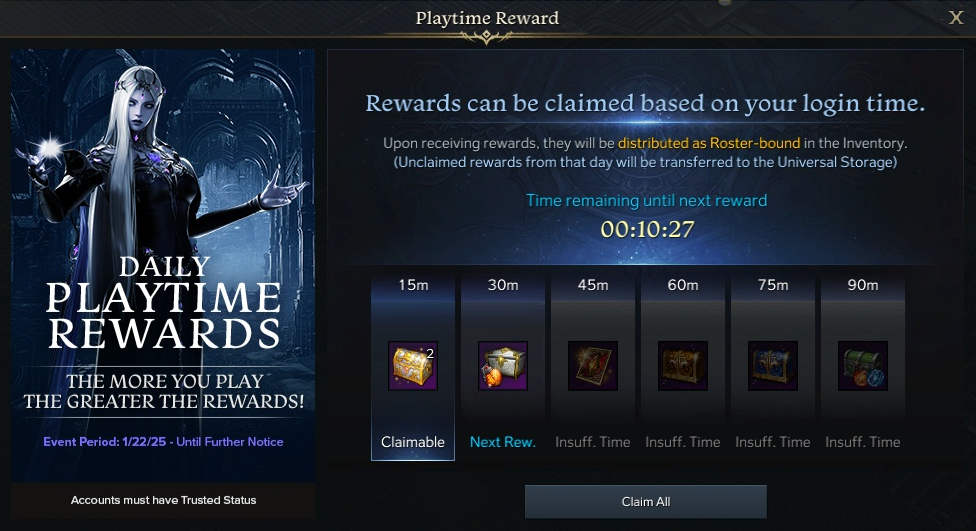Viewport: 976px width, 531px height.
Task: Click the golden chest reward icon under 15m
Action: [x=413, y=365]
